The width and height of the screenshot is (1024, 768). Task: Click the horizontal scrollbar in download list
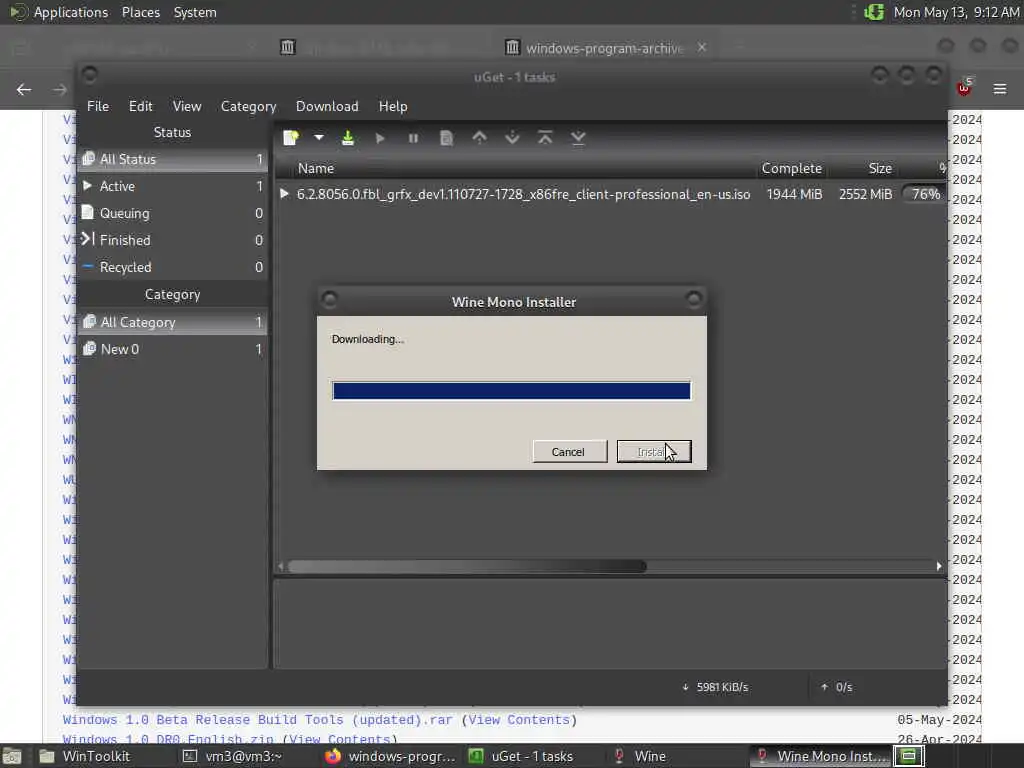point(467,566)
